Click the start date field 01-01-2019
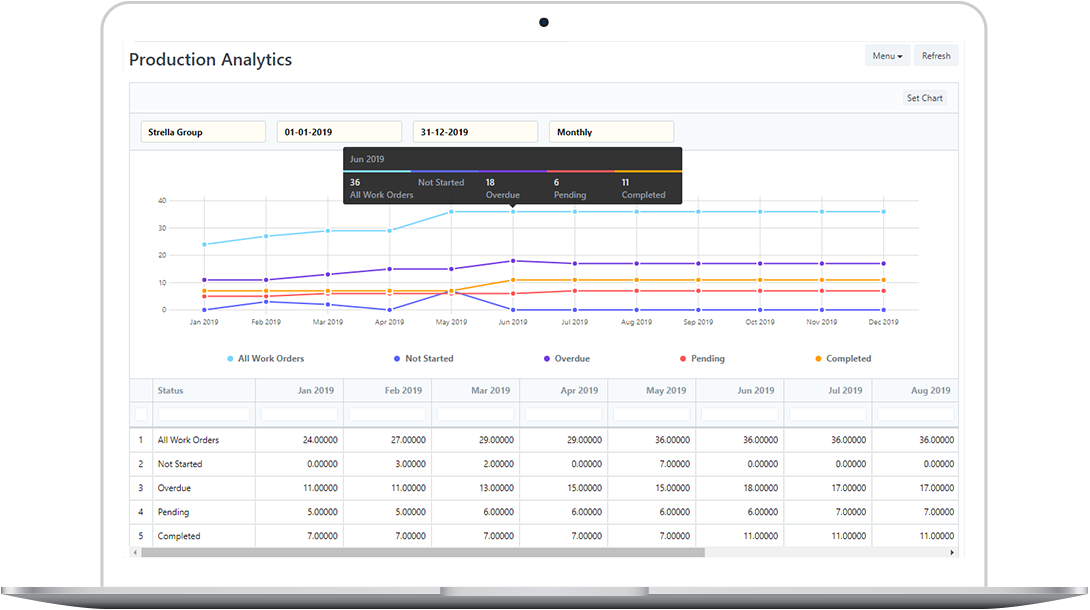The image size is (1090, 610). pyautogui.click(x=339, y=132)
